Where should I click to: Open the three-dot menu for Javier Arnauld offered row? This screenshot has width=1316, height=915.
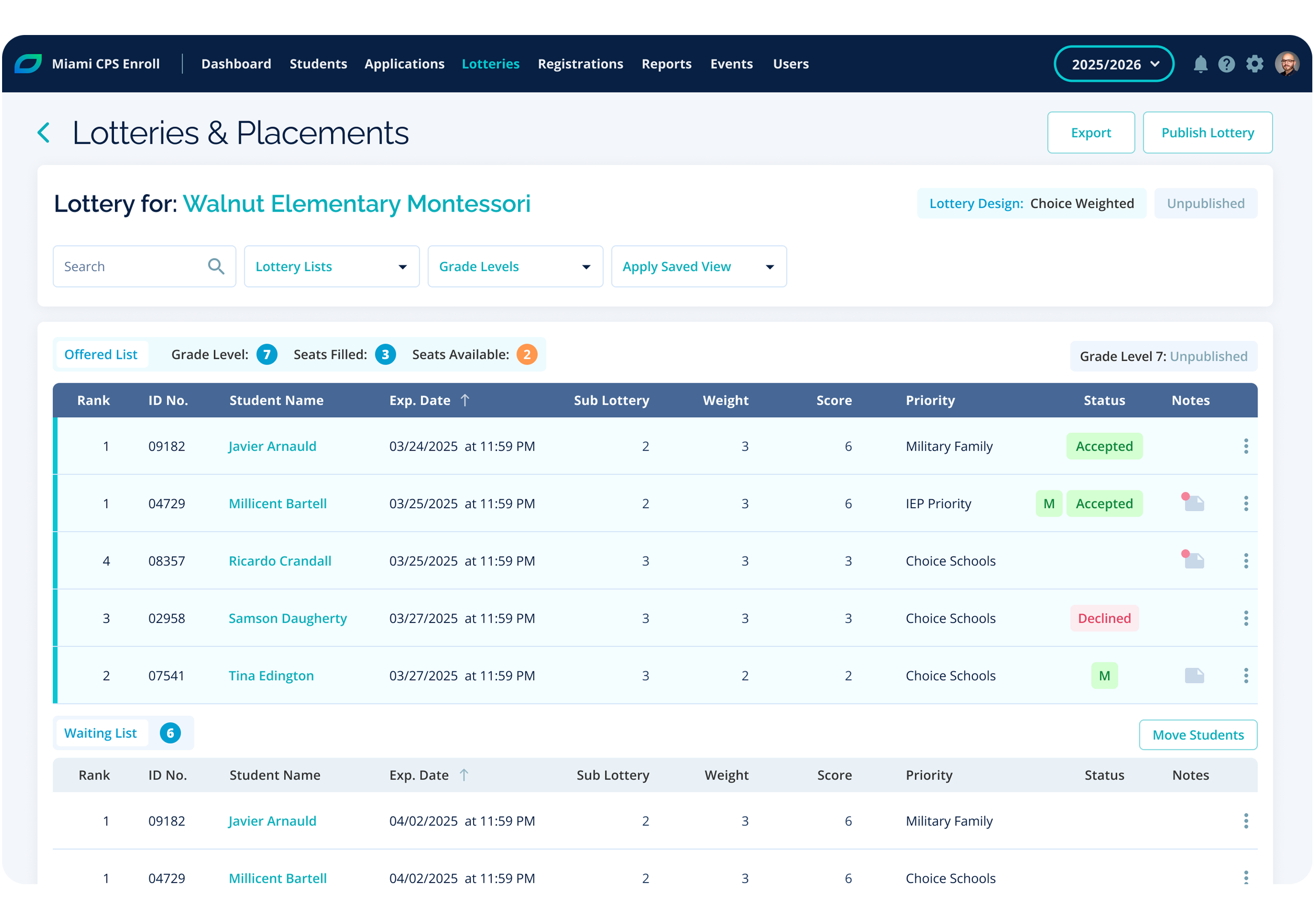pyautogui.click(x=1245, y=446)
